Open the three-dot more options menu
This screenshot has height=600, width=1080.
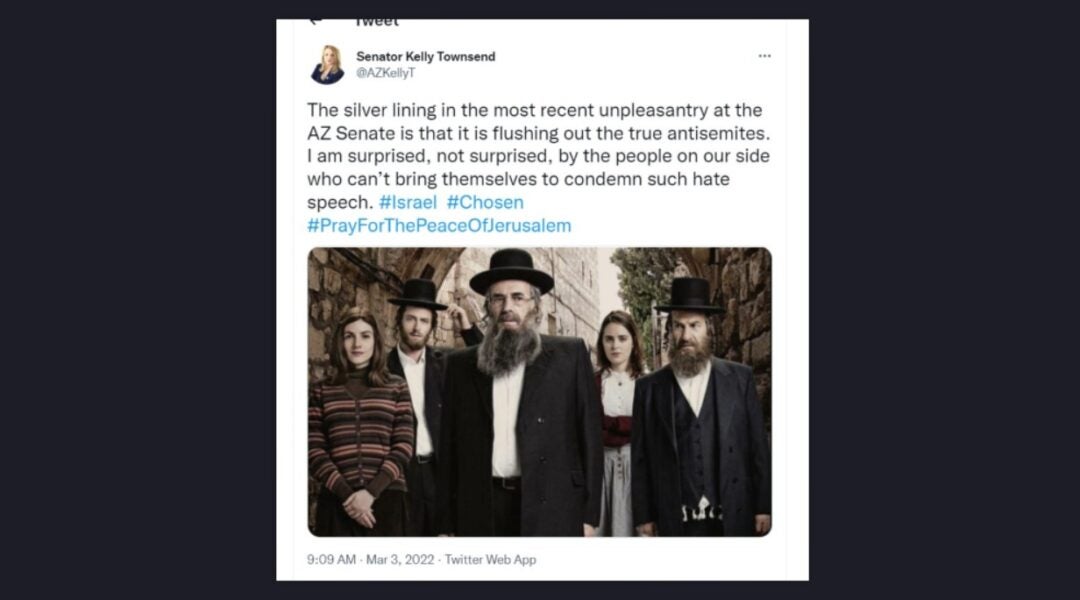(x=765, y=56)
